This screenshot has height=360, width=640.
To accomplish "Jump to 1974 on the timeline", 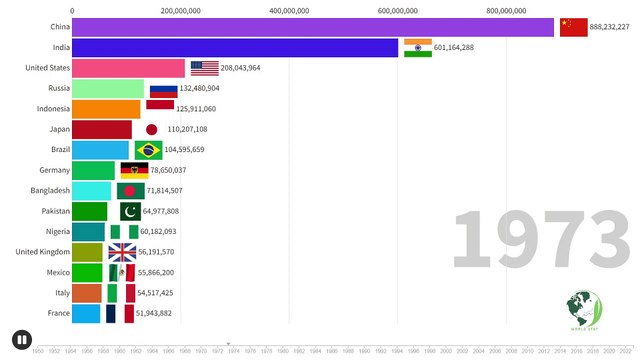I will (234, 351).
